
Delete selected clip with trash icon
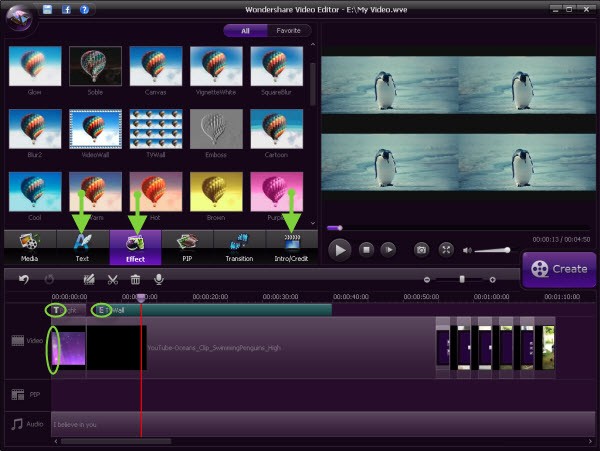pyautogui.click(x=135, y=279)
